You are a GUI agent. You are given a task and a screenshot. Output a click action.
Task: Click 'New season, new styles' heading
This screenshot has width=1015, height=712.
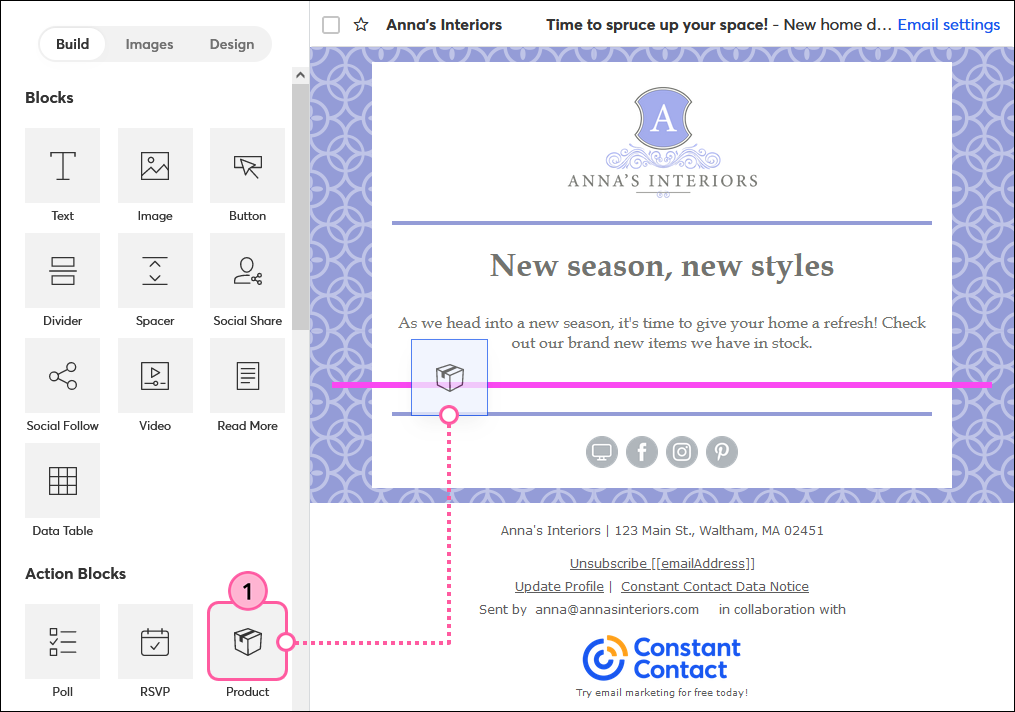[x=662, y=265]
